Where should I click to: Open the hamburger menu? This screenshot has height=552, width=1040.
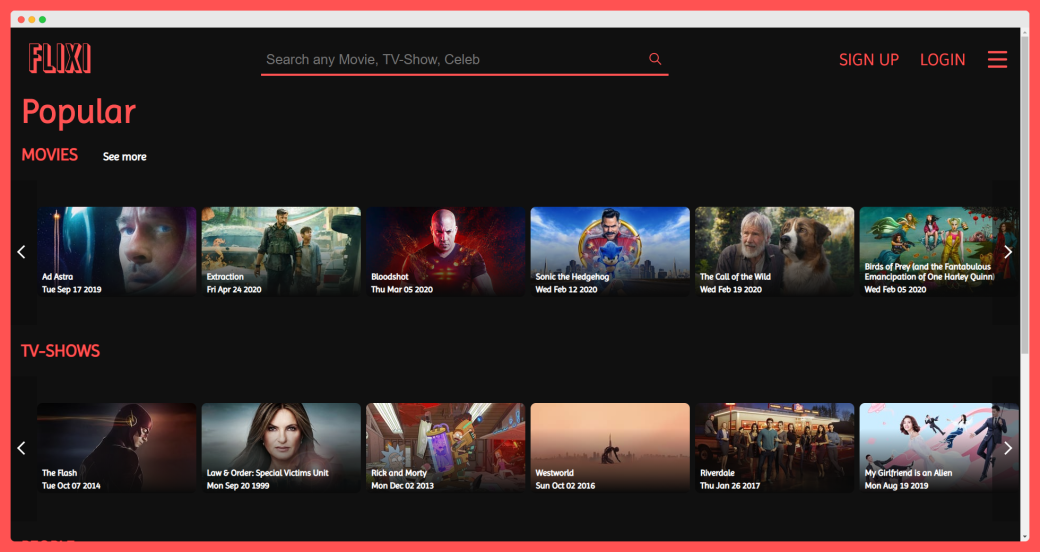[997, 60]
